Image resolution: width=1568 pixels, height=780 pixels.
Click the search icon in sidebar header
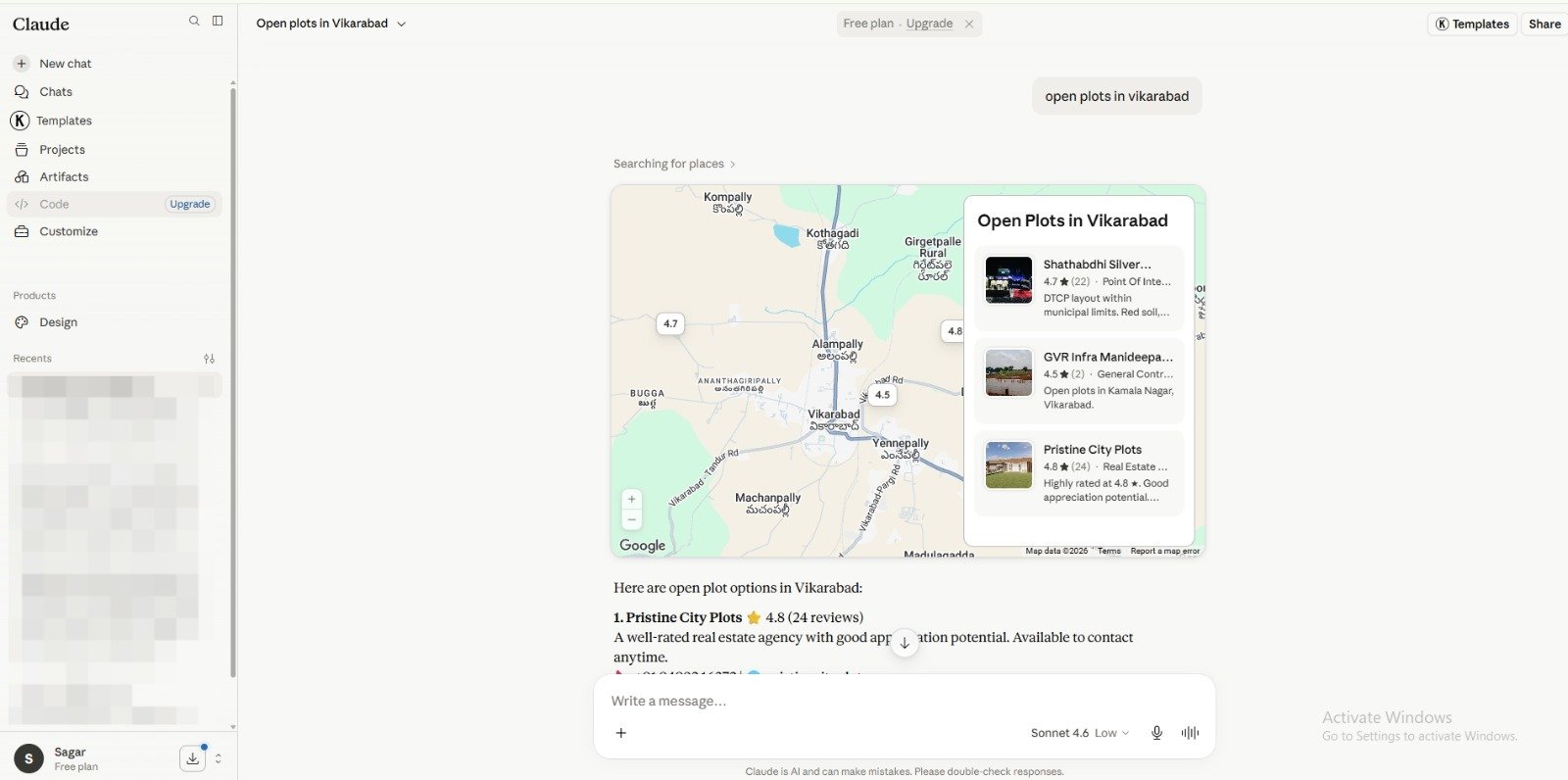coord(194,21)
